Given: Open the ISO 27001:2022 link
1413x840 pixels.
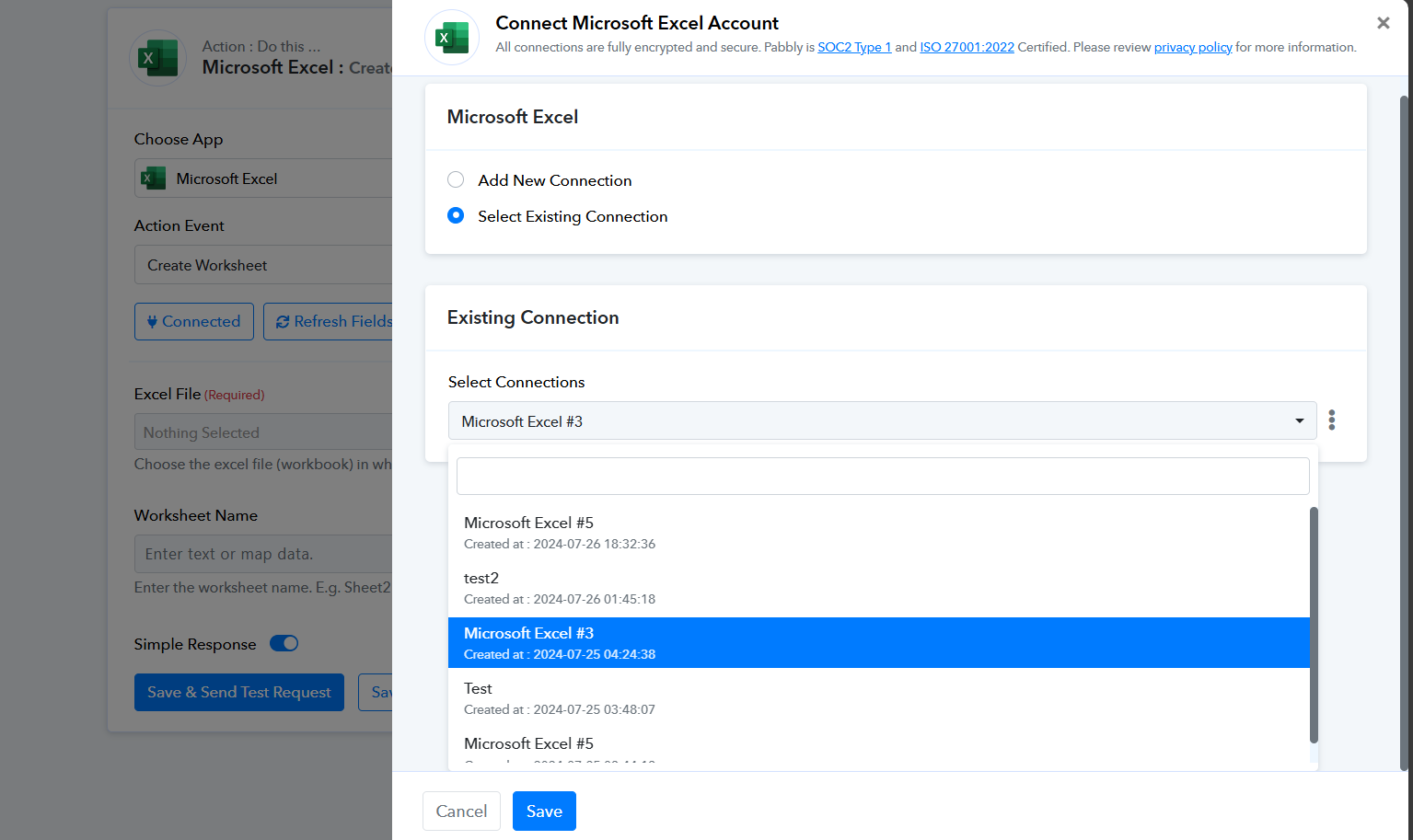Looking at the screenshot, I should tap(967, 47).
